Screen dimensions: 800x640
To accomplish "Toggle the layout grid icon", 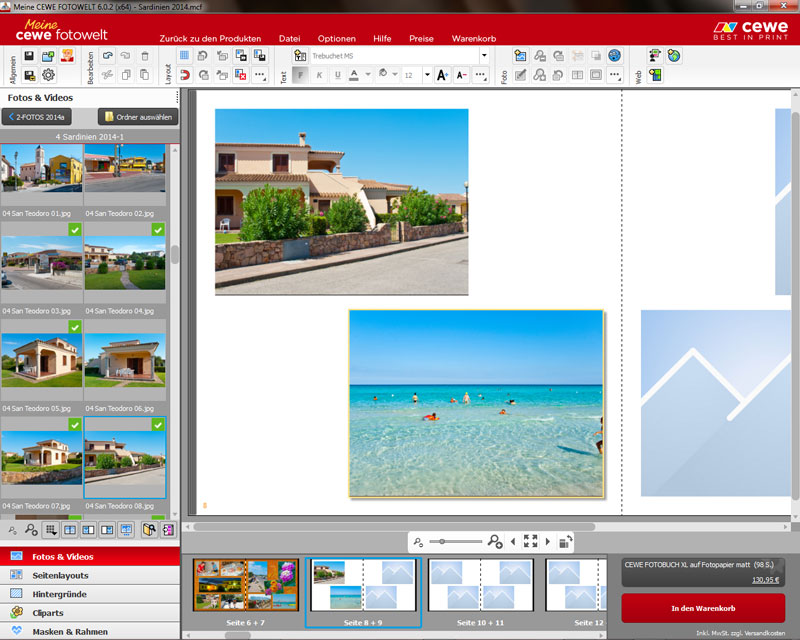I will coord(184,56).
